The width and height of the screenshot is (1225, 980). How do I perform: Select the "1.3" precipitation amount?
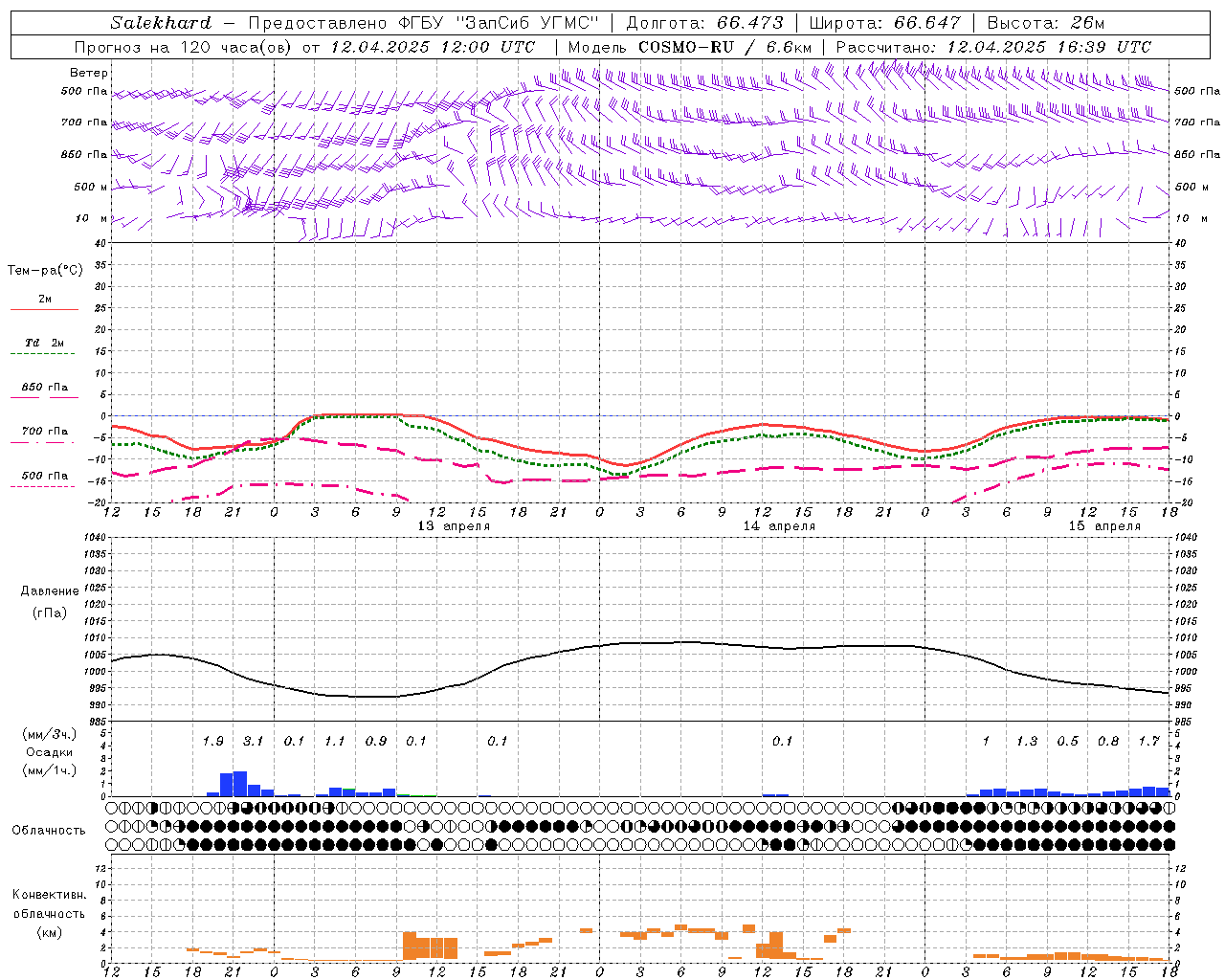(1027, 742)
